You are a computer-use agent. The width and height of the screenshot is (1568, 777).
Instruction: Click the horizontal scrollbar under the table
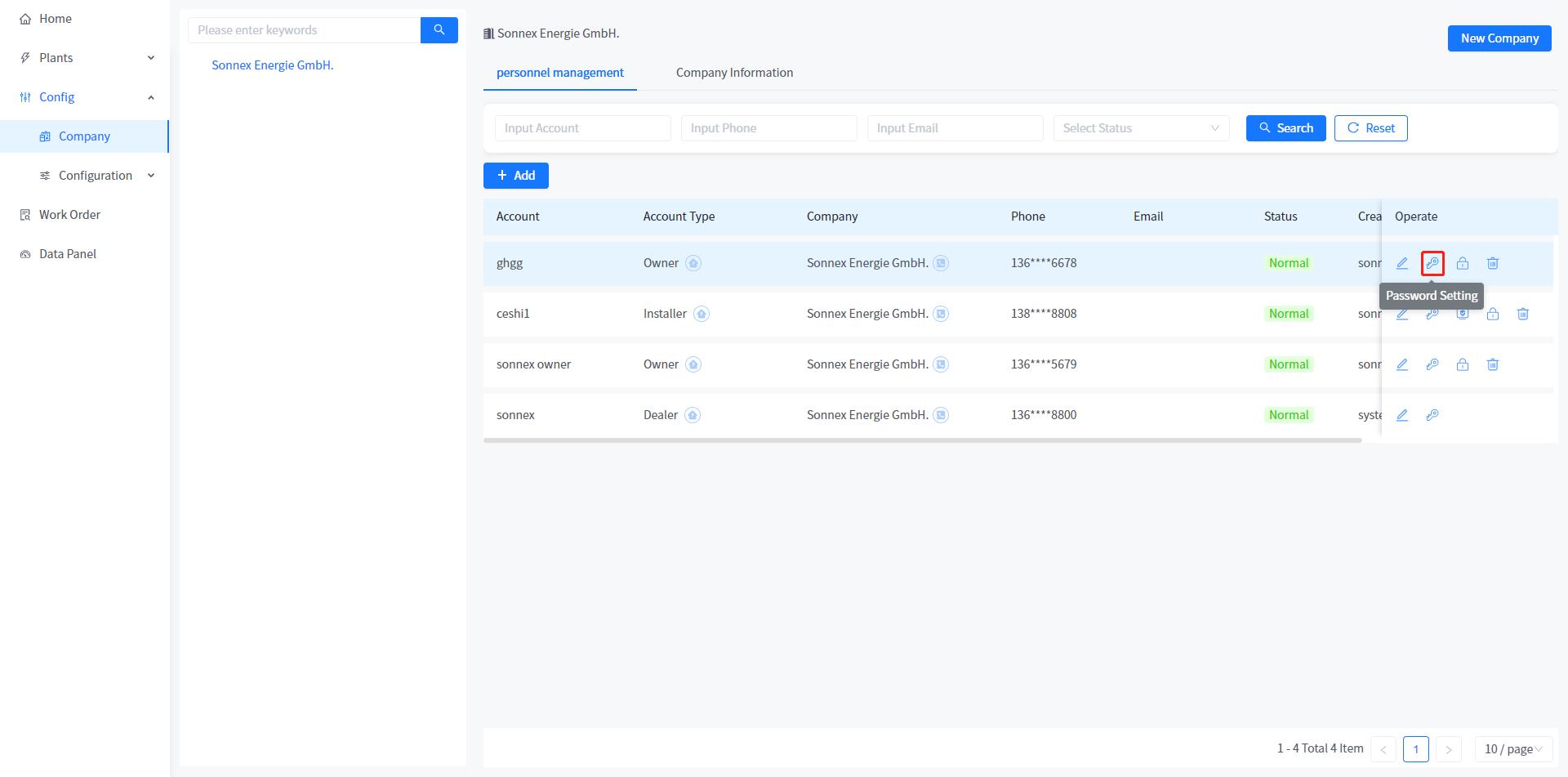point(921,440)
